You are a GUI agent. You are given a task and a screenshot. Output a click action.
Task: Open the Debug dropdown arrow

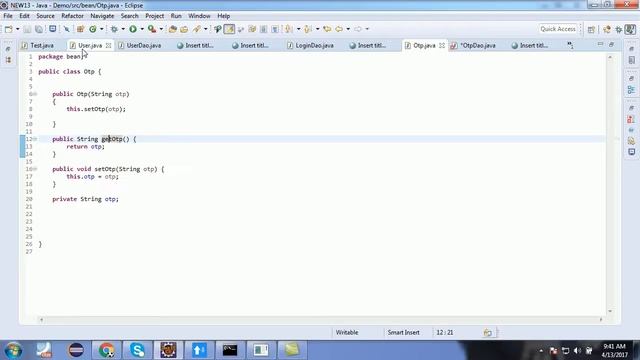click(x=123, y=29)
